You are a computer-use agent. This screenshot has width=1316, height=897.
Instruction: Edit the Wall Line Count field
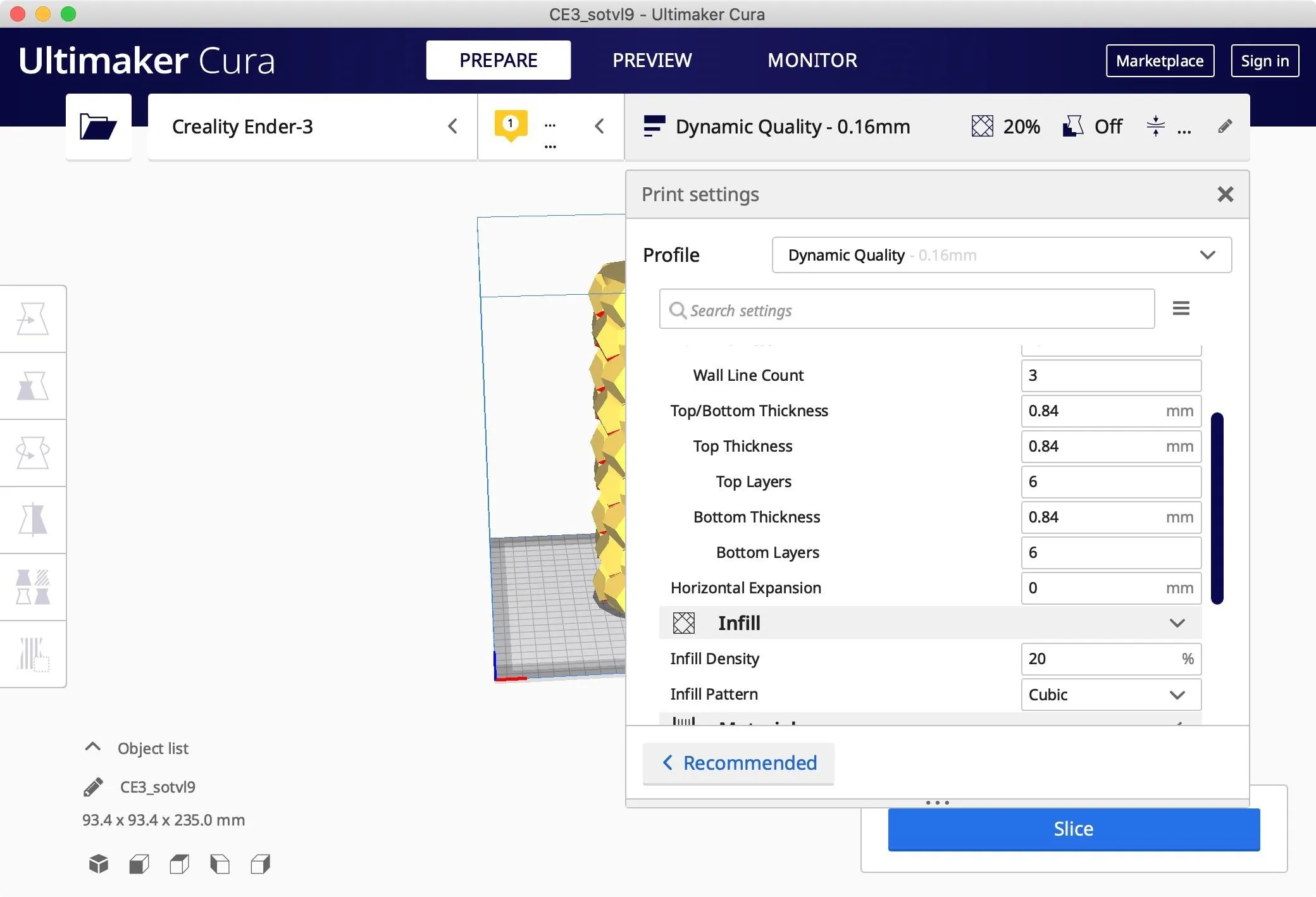[1111, 376]
